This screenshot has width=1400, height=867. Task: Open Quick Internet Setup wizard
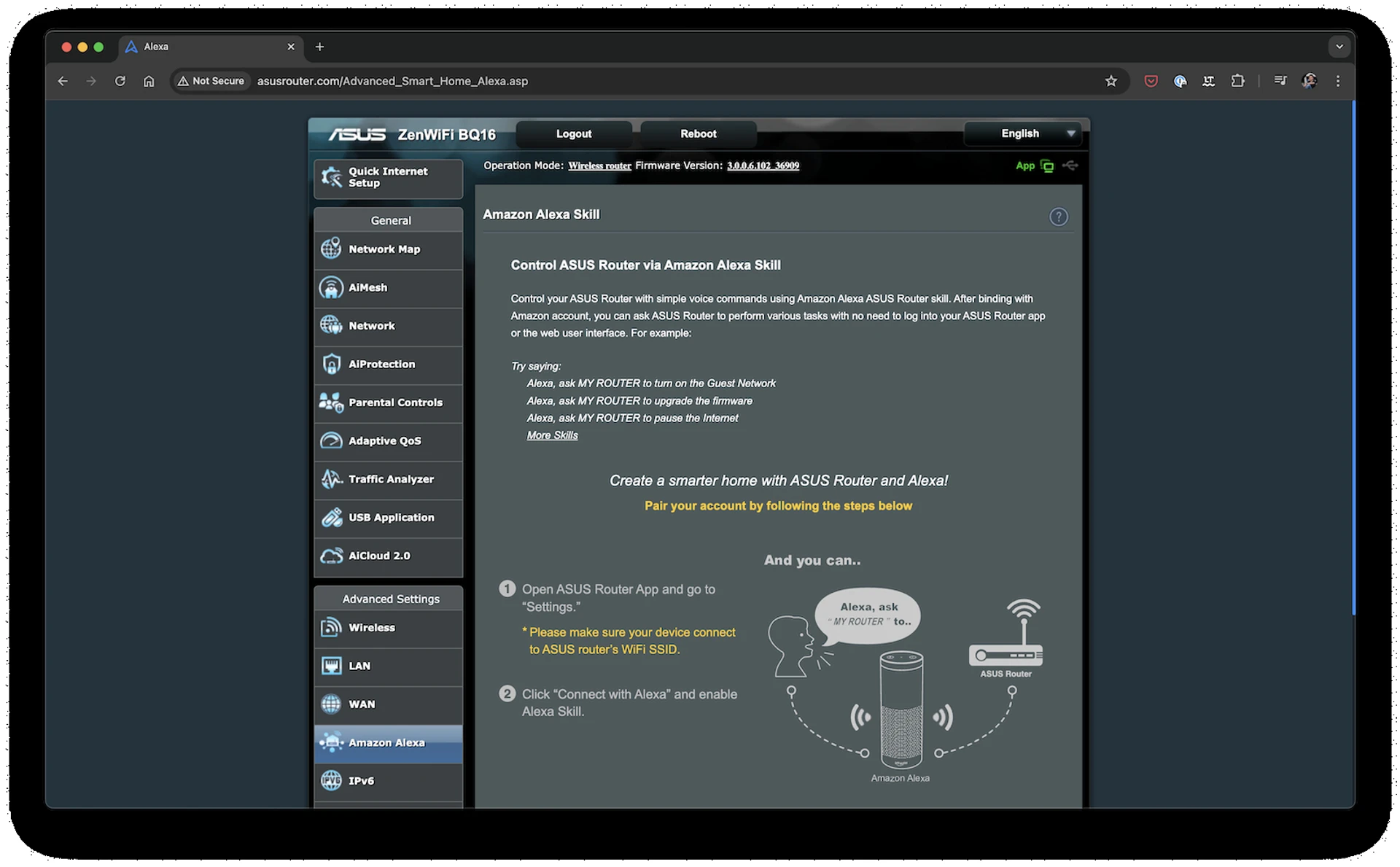(388, 178)
